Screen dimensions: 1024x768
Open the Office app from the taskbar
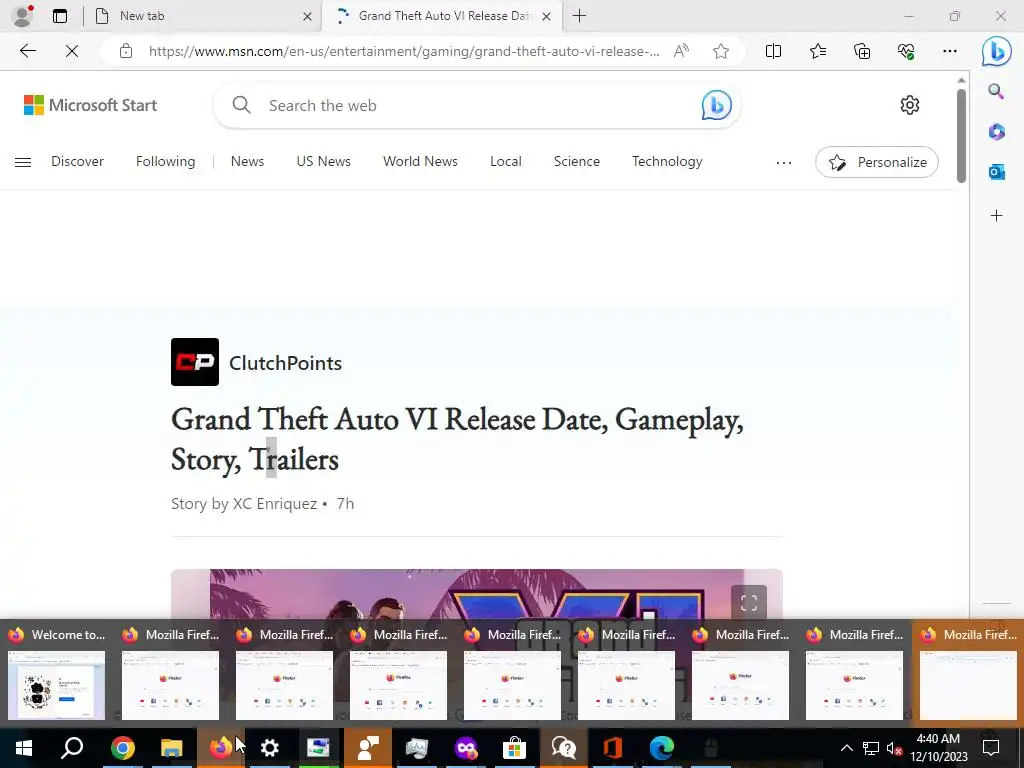[x=612, y=748]
